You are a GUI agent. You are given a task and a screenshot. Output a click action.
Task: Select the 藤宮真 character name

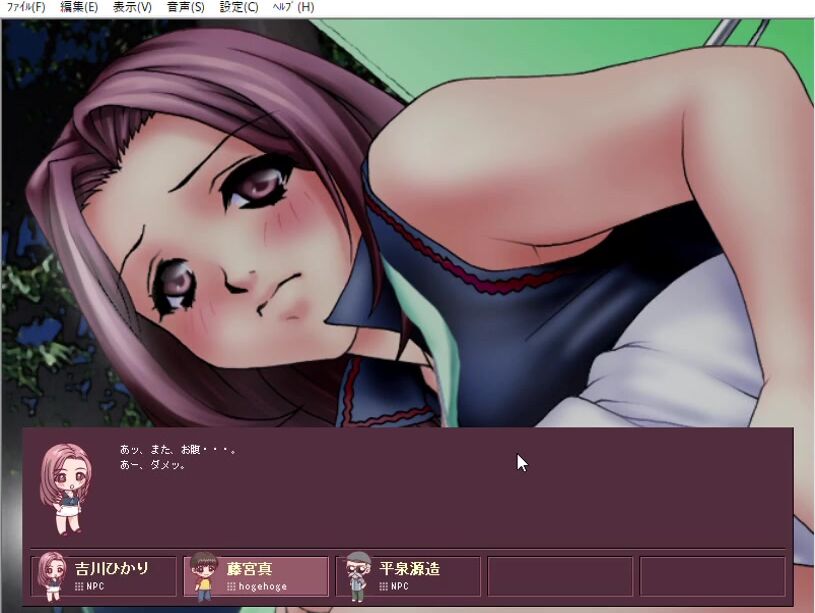(249, 569)
